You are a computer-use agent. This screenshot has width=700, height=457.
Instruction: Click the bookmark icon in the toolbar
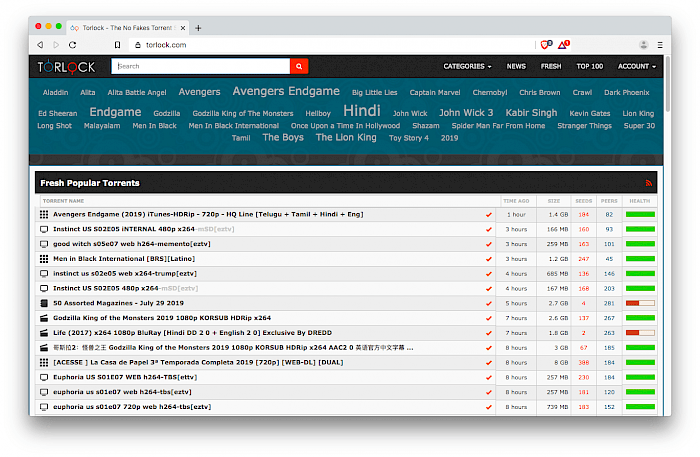(117, 45)
